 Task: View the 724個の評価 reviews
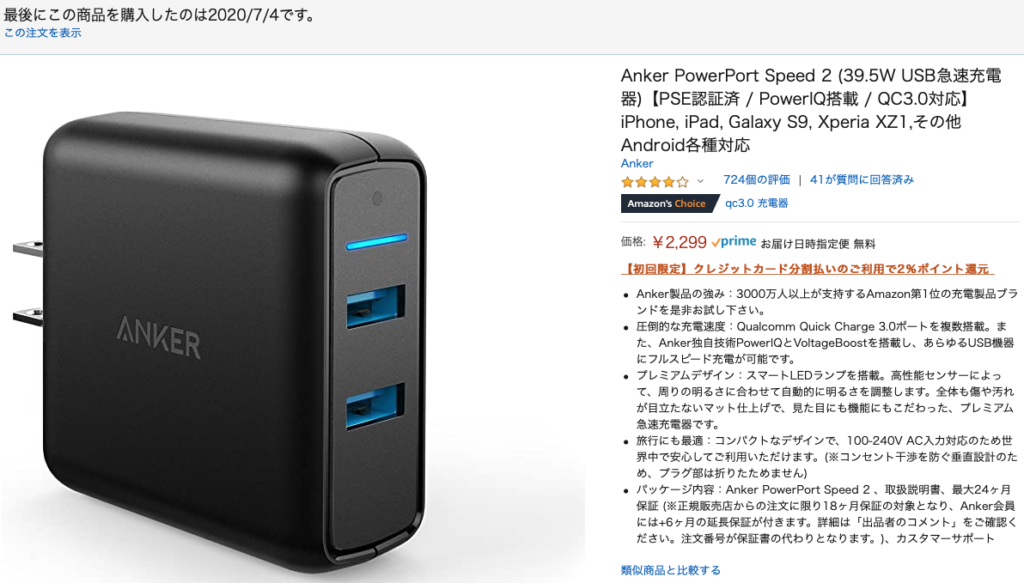click(x=756, y=180)
